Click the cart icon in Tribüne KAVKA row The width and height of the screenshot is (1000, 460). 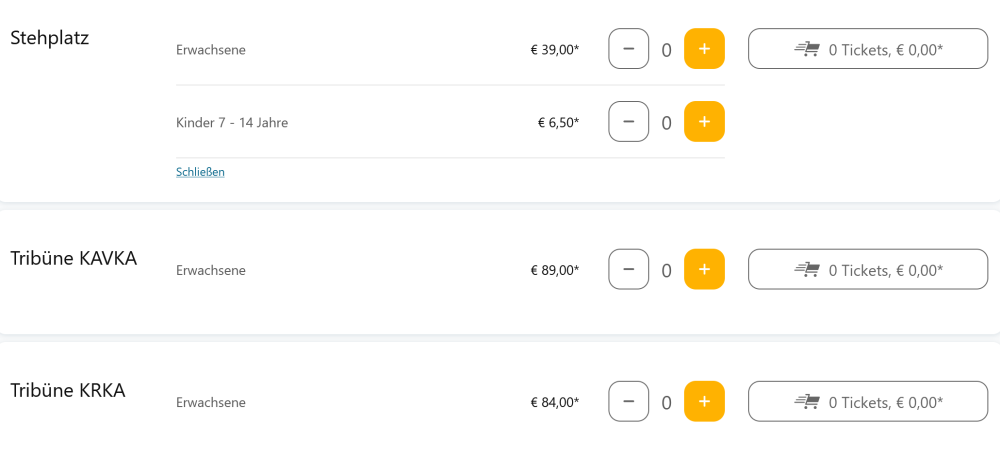[x=808, y=270]
